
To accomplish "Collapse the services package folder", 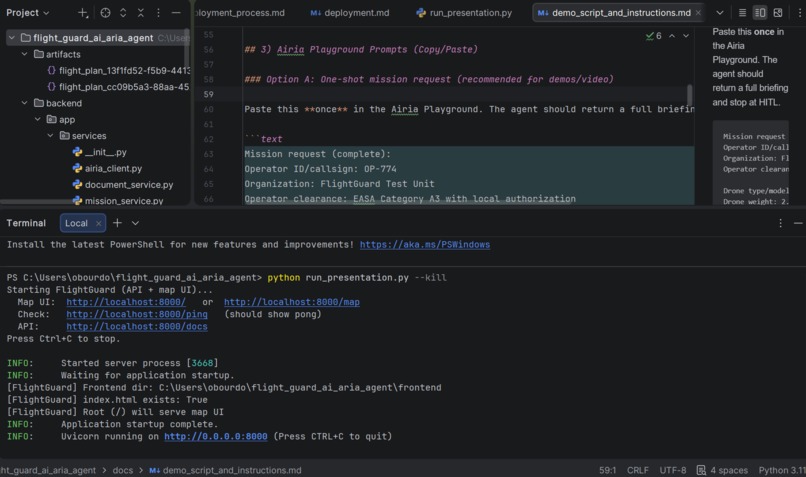I will (50, 136).
